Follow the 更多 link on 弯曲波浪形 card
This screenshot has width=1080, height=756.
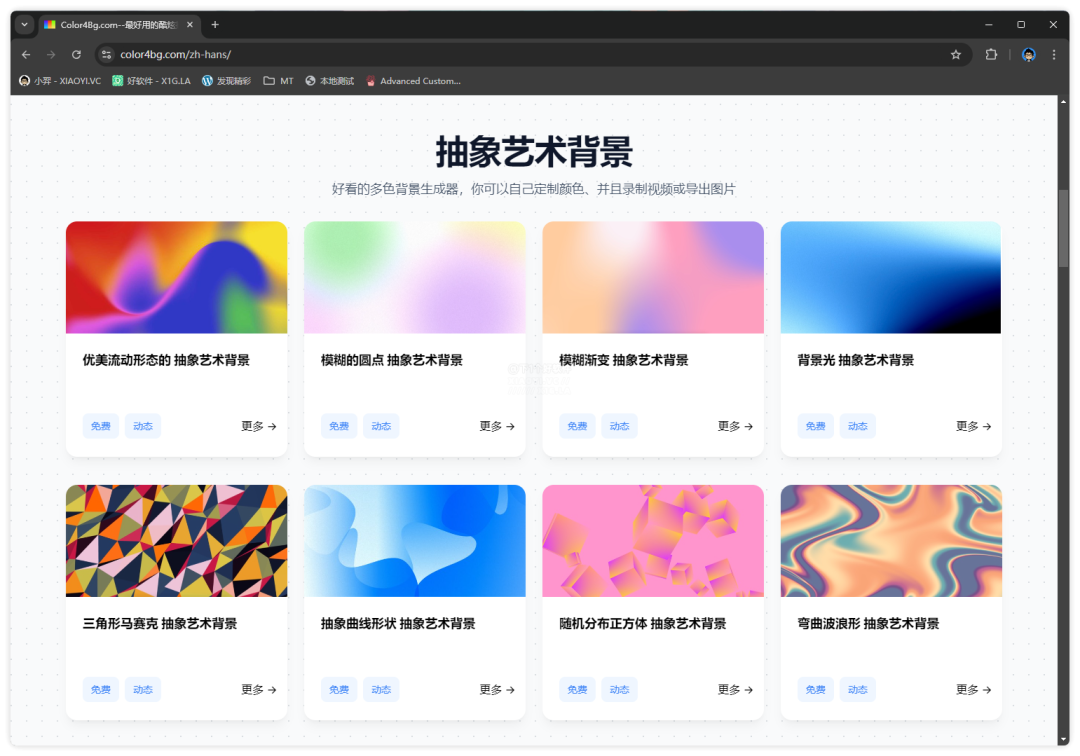pos(973,689)
